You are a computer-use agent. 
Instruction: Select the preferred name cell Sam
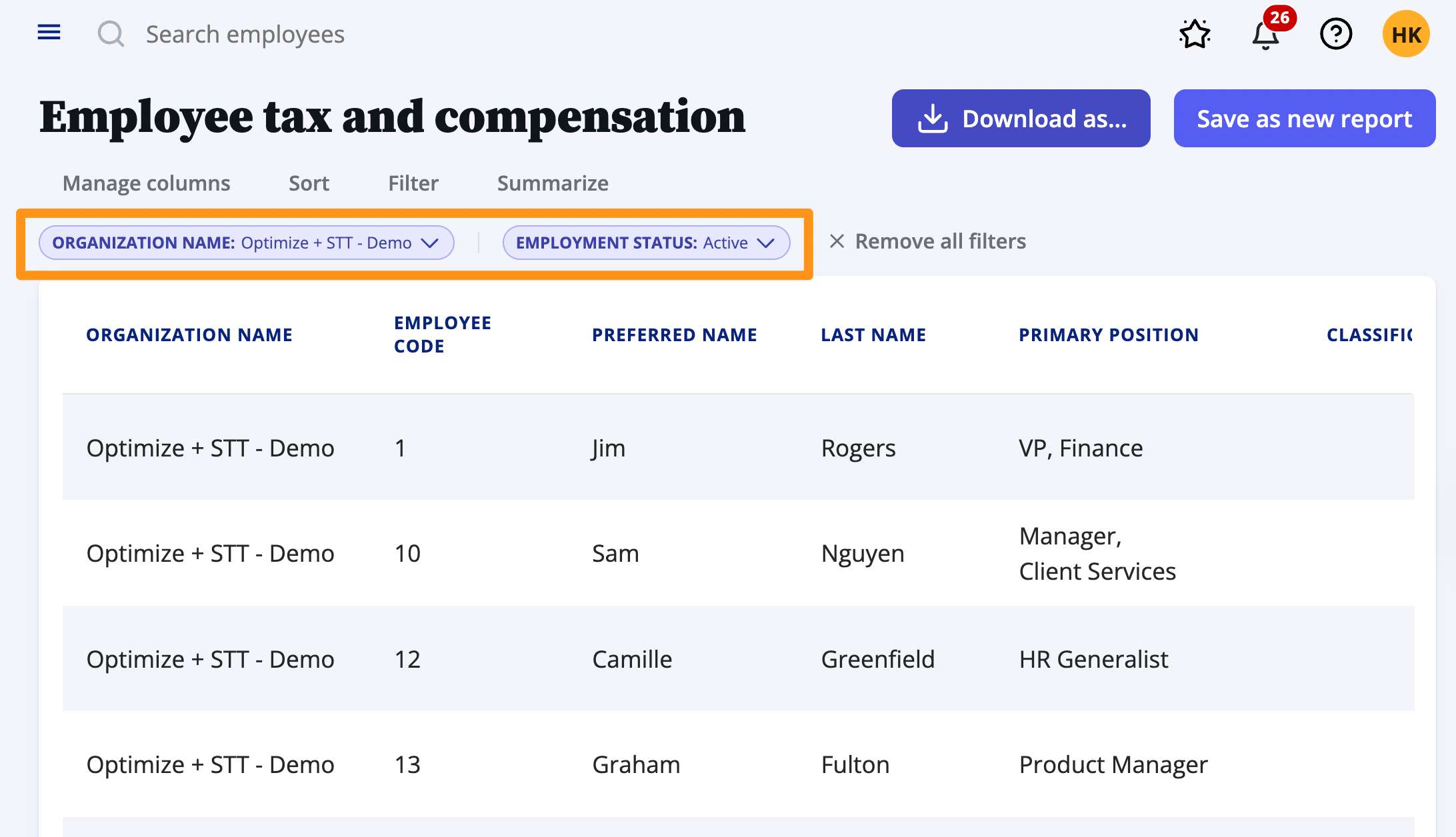[615, 553]
